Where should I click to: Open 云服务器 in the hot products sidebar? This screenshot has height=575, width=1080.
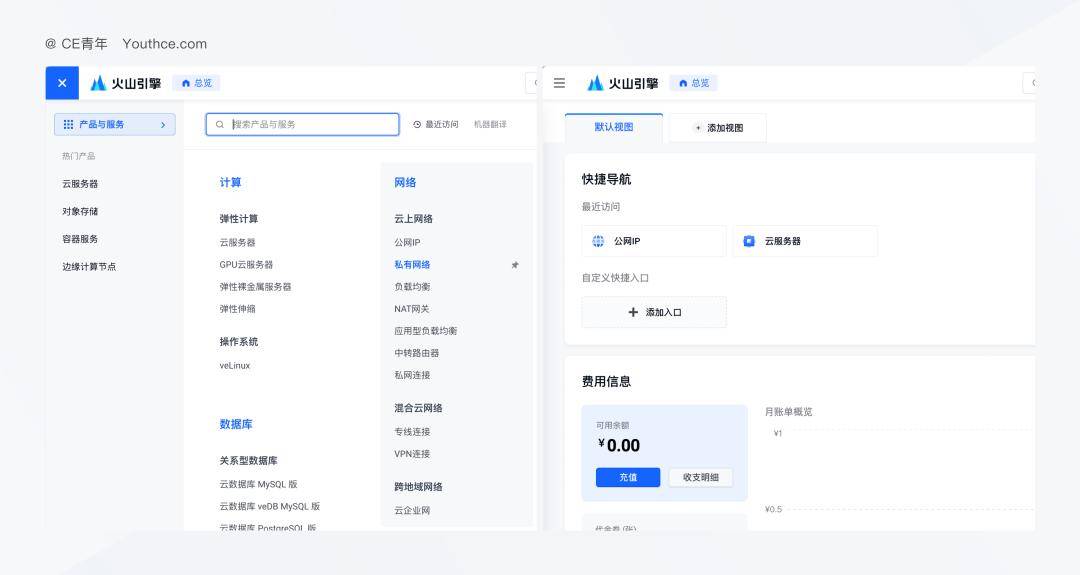tap(80, 184)
